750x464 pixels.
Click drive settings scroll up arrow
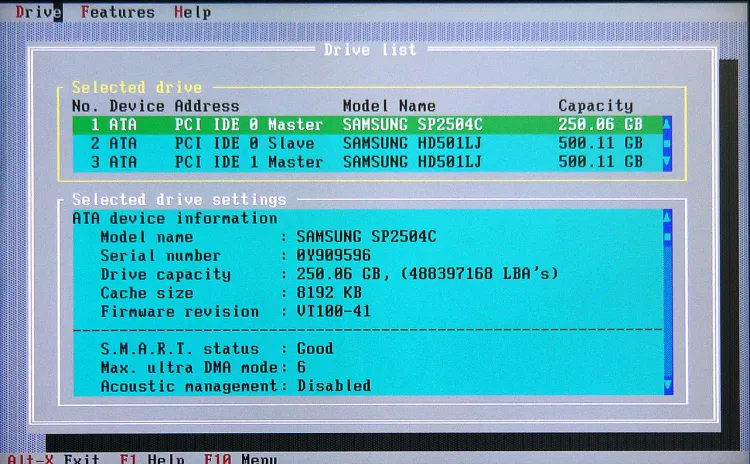[x=668, y=218]
